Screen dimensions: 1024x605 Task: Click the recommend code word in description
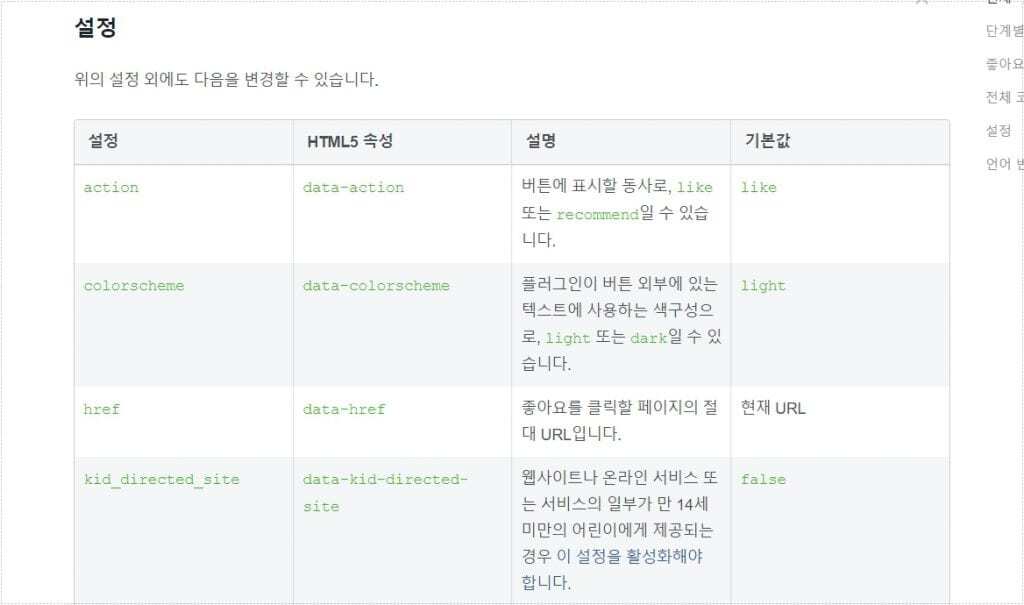[x=597, y=214]
